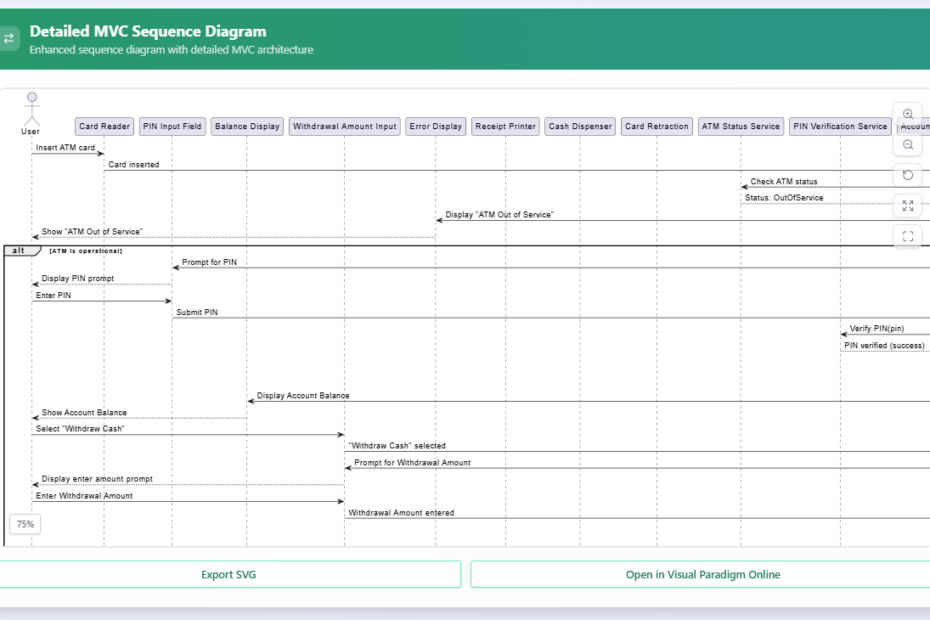
Task: Select the ATM Status Service box
Action: point(741,126)
